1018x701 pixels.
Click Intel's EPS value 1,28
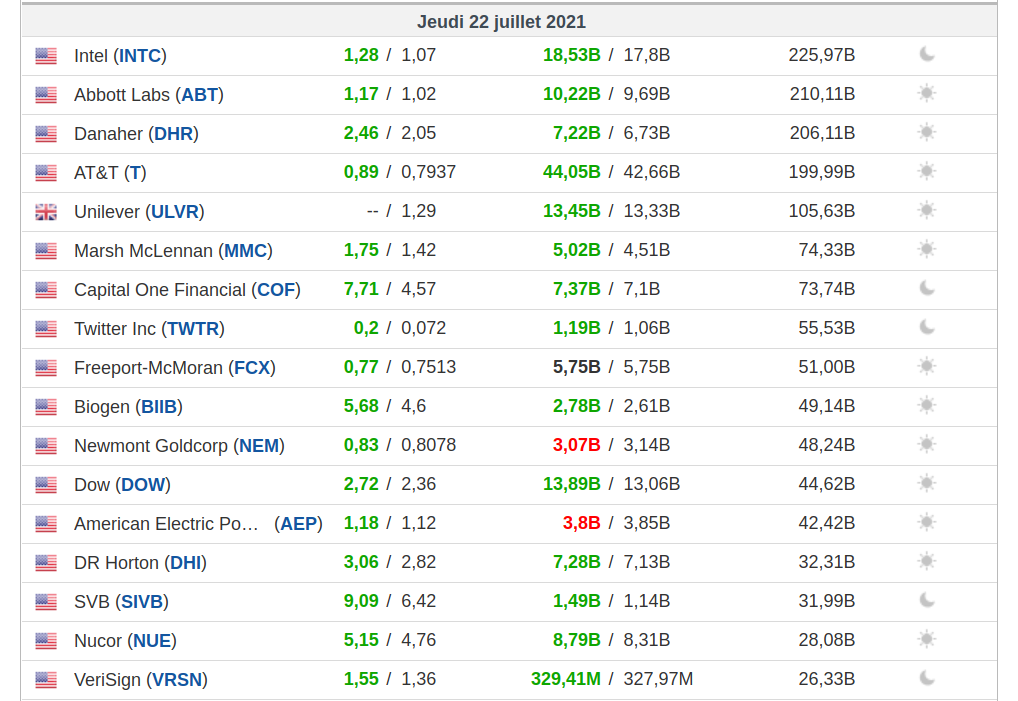[361, 55]
